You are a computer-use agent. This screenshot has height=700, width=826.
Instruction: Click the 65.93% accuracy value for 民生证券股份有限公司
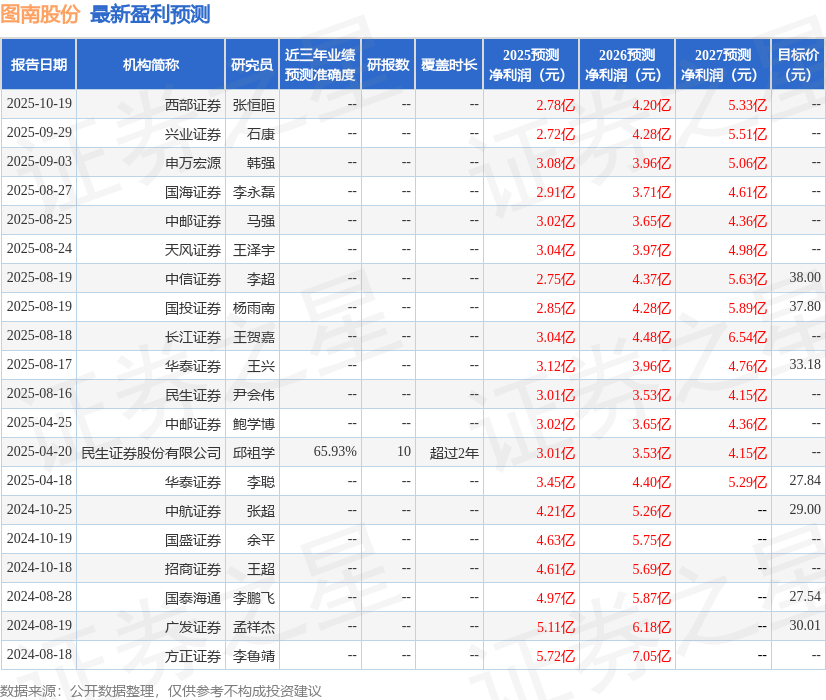pos(333,452)
